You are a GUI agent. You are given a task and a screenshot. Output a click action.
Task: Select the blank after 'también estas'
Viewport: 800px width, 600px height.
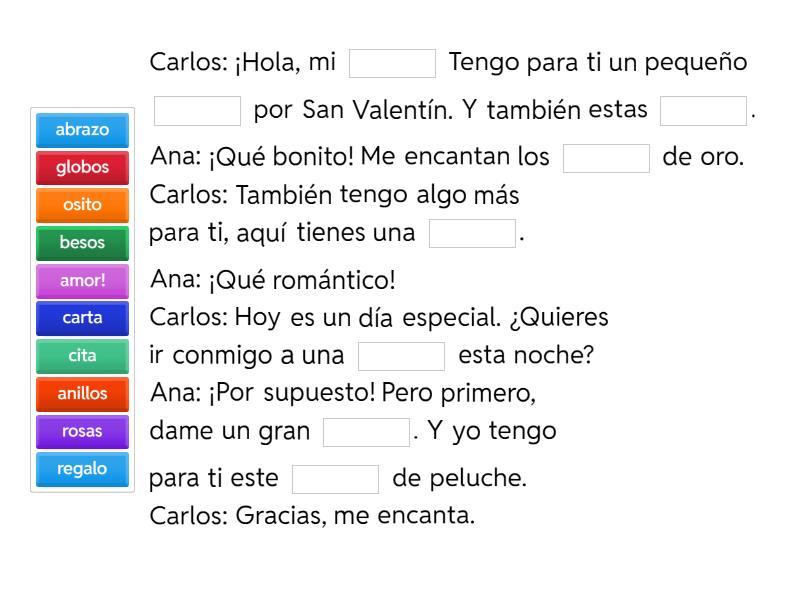pos(703,110)
